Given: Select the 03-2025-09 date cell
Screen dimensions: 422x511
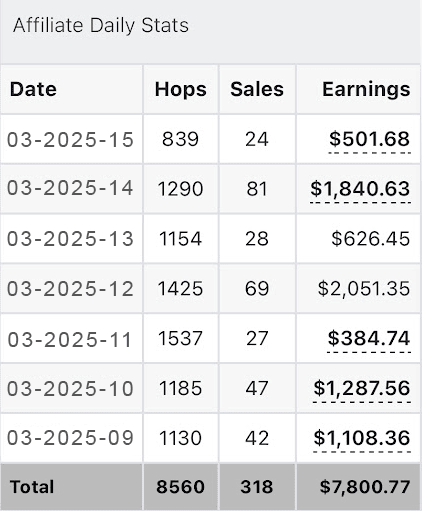Looking at the screenshot, I should tap(70, 438).
